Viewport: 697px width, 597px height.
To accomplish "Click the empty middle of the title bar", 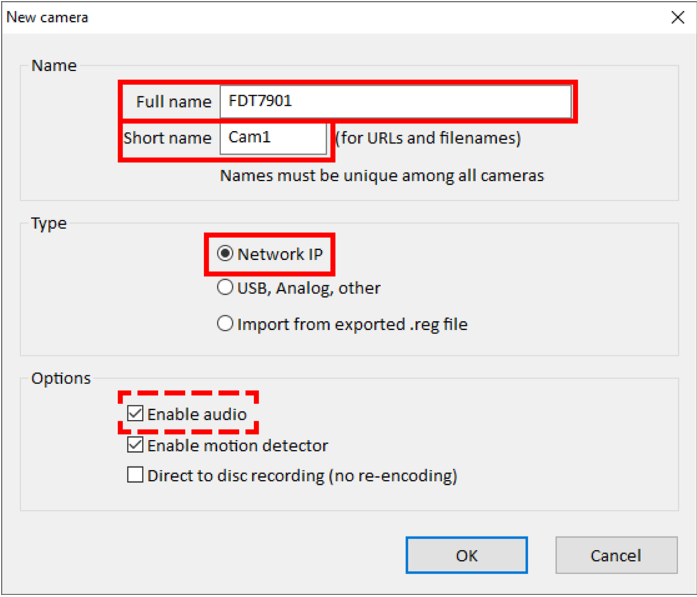I will [350, 17].
